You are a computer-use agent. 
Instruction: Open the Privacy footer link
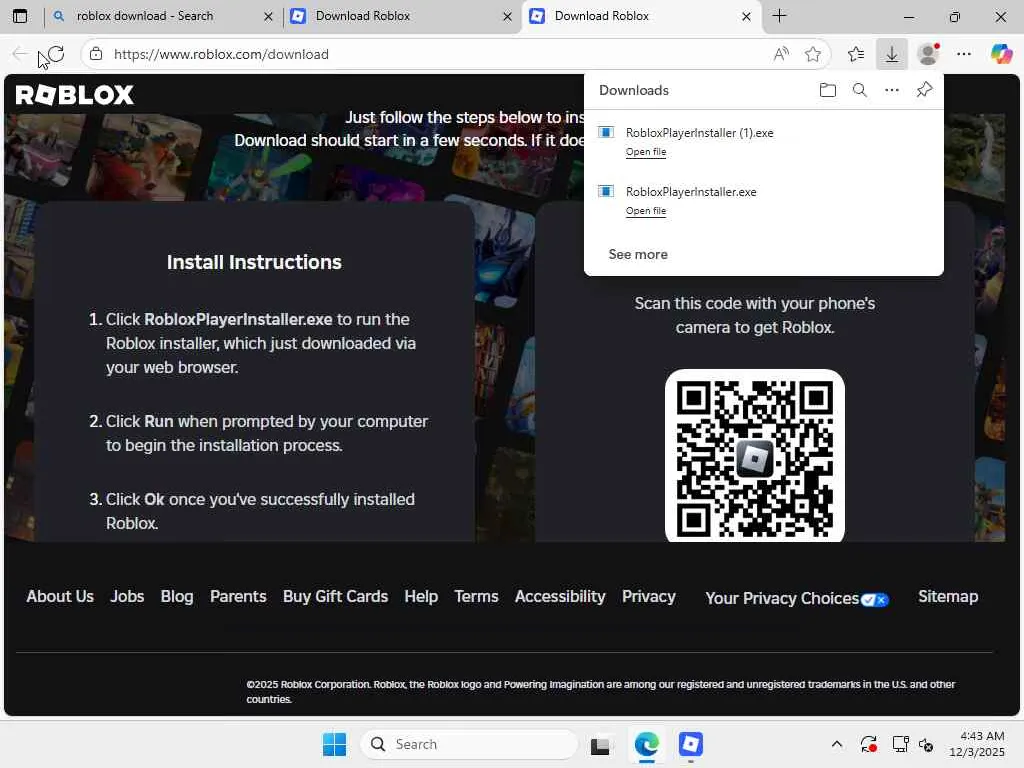pos(648,596)
